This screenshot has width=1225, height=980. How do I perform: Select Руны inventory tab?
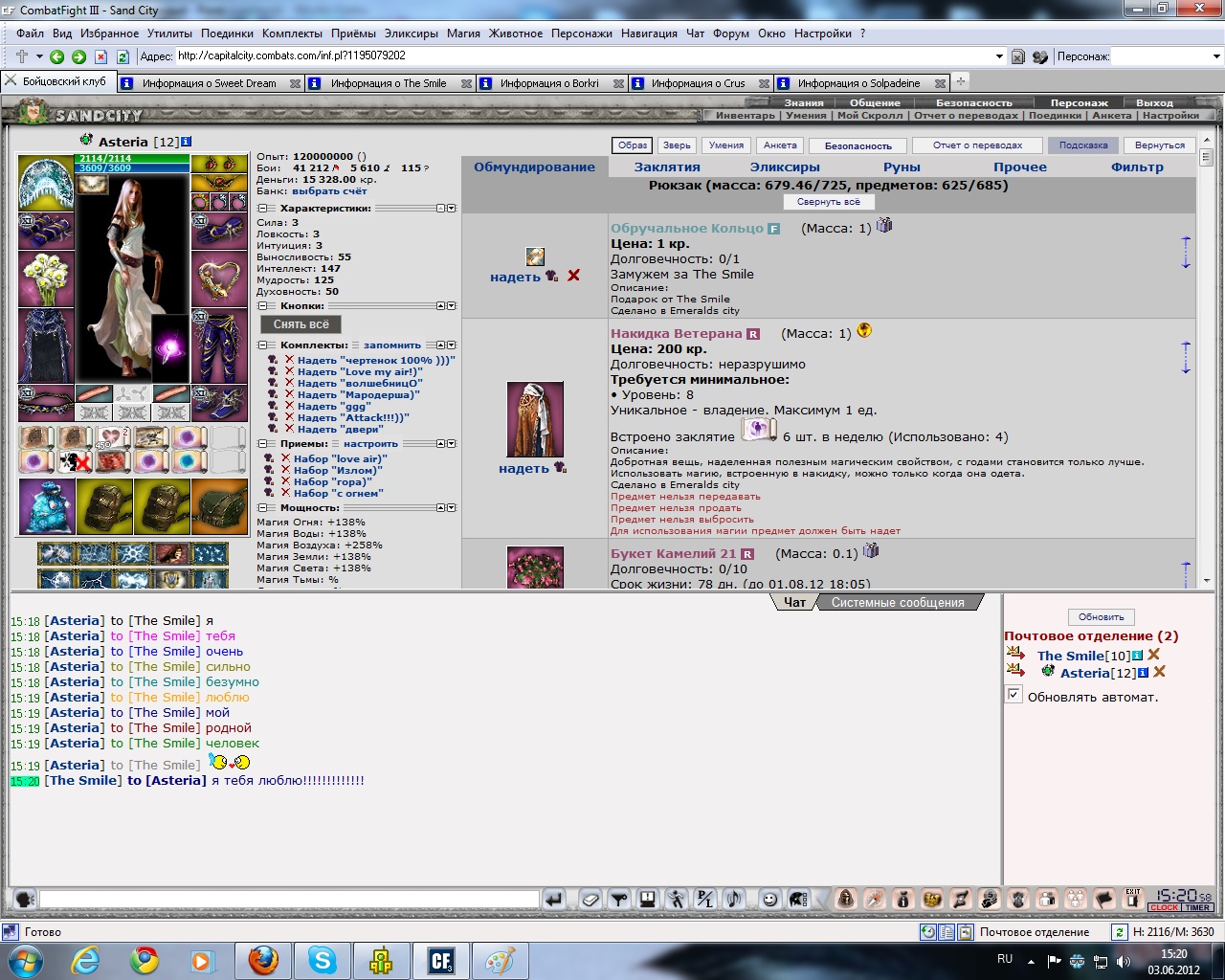(902, 167)
